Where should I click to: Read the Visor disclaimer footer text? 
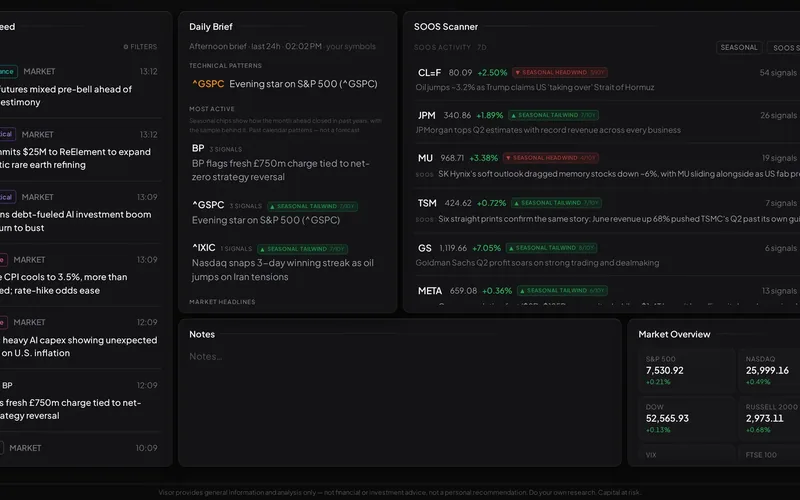[x=399, y=492]
